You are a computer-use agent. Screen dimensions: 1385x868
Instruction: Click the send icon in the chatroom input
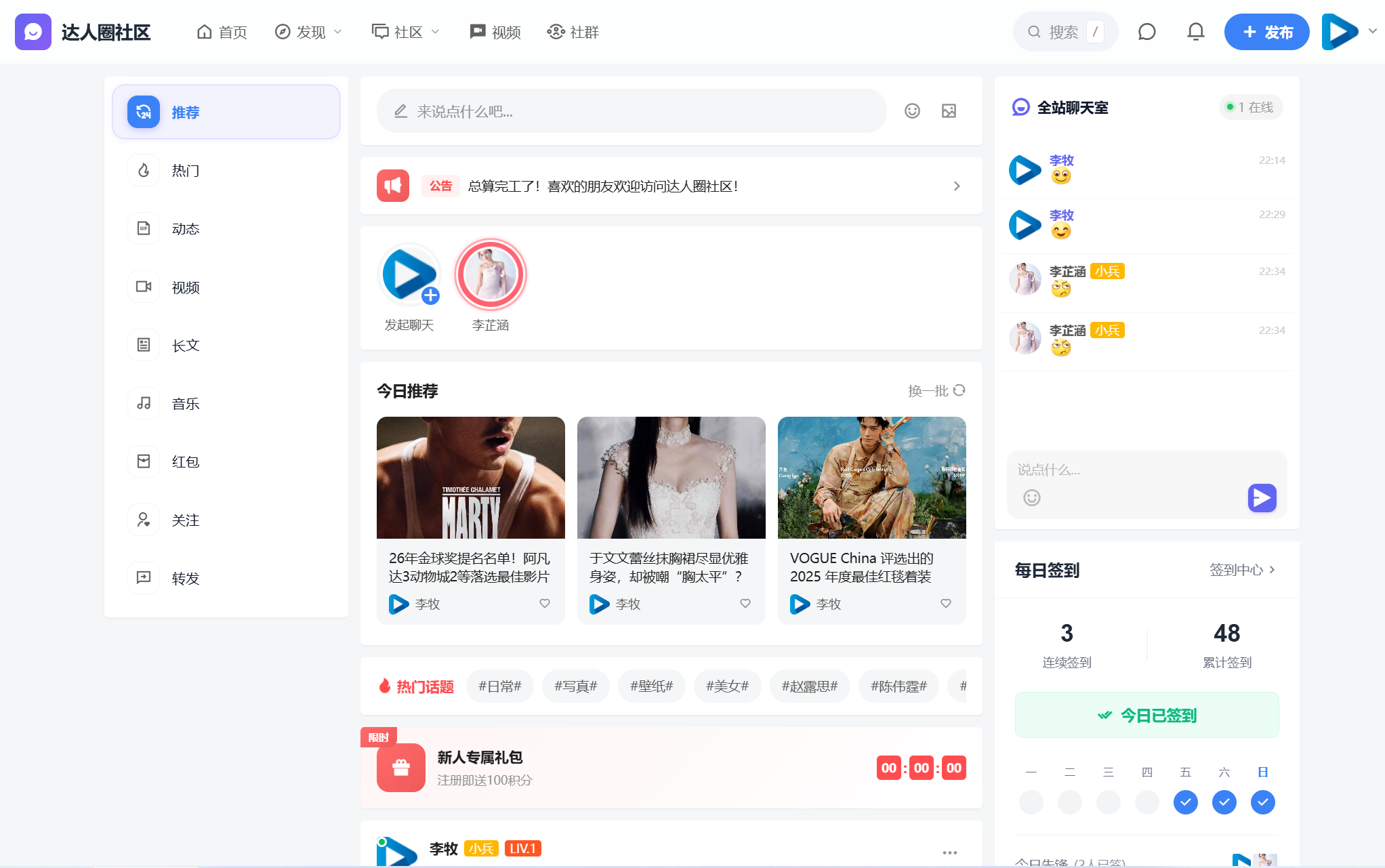click(x=1261, y=498)
